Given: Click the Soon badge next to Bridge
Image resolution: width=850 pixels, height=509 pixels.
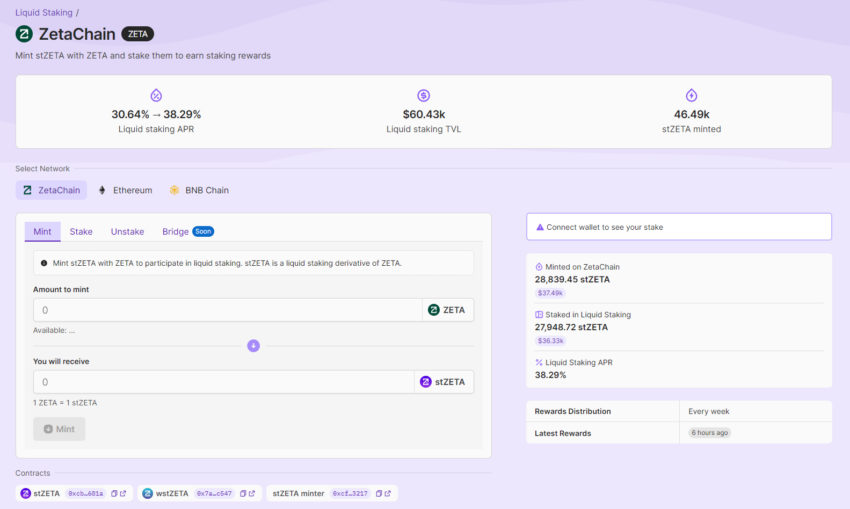Looking at the screenshot, I should 203,231.
